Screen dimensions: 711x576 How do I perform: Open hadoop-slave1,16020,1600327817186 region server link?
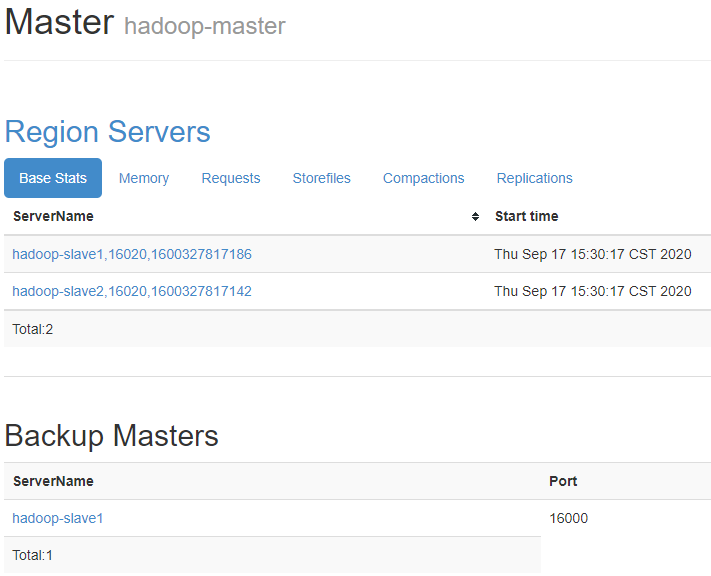tap(132, 254)
